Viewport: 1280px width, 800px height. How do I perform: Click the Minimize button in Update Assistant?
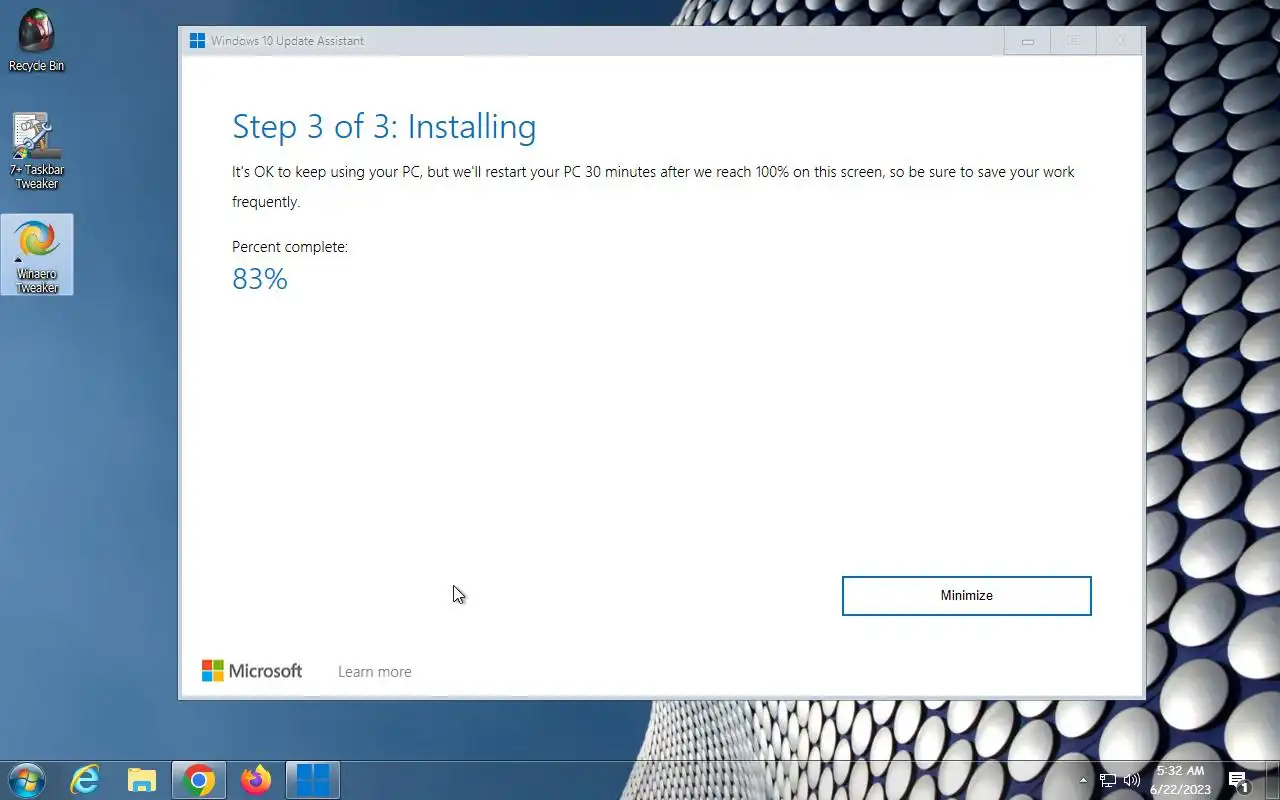[966, 595]
